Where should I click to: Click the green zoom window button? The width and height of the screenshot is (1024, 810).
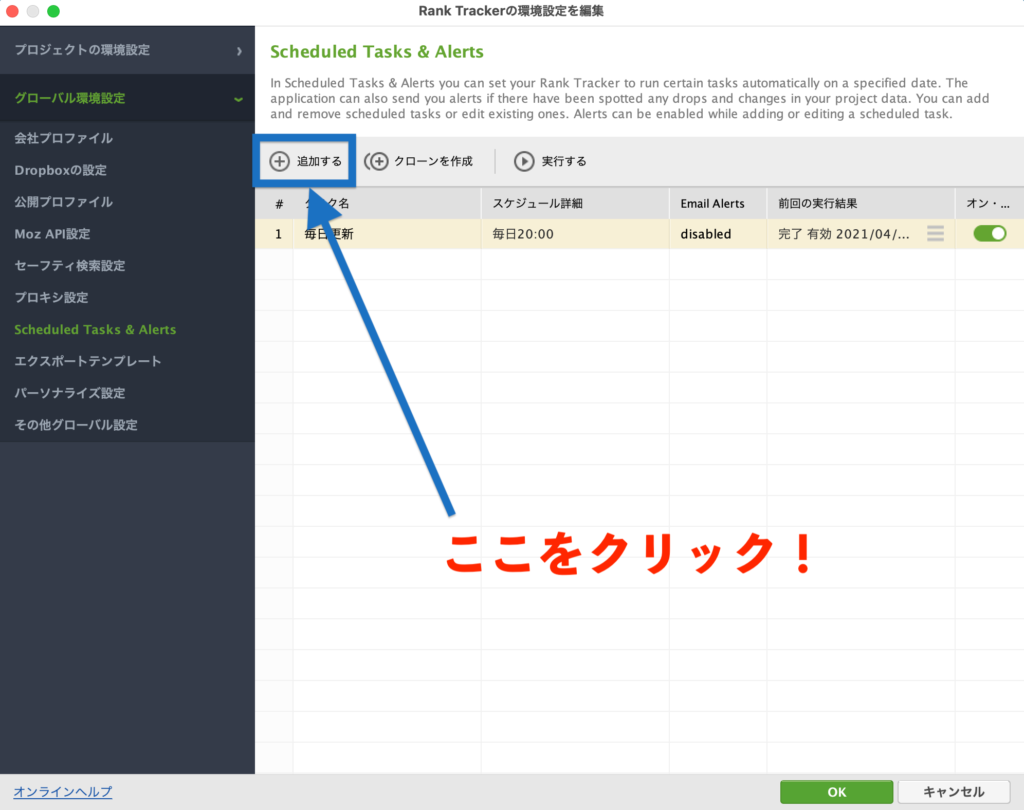click(x=54, y=11)
